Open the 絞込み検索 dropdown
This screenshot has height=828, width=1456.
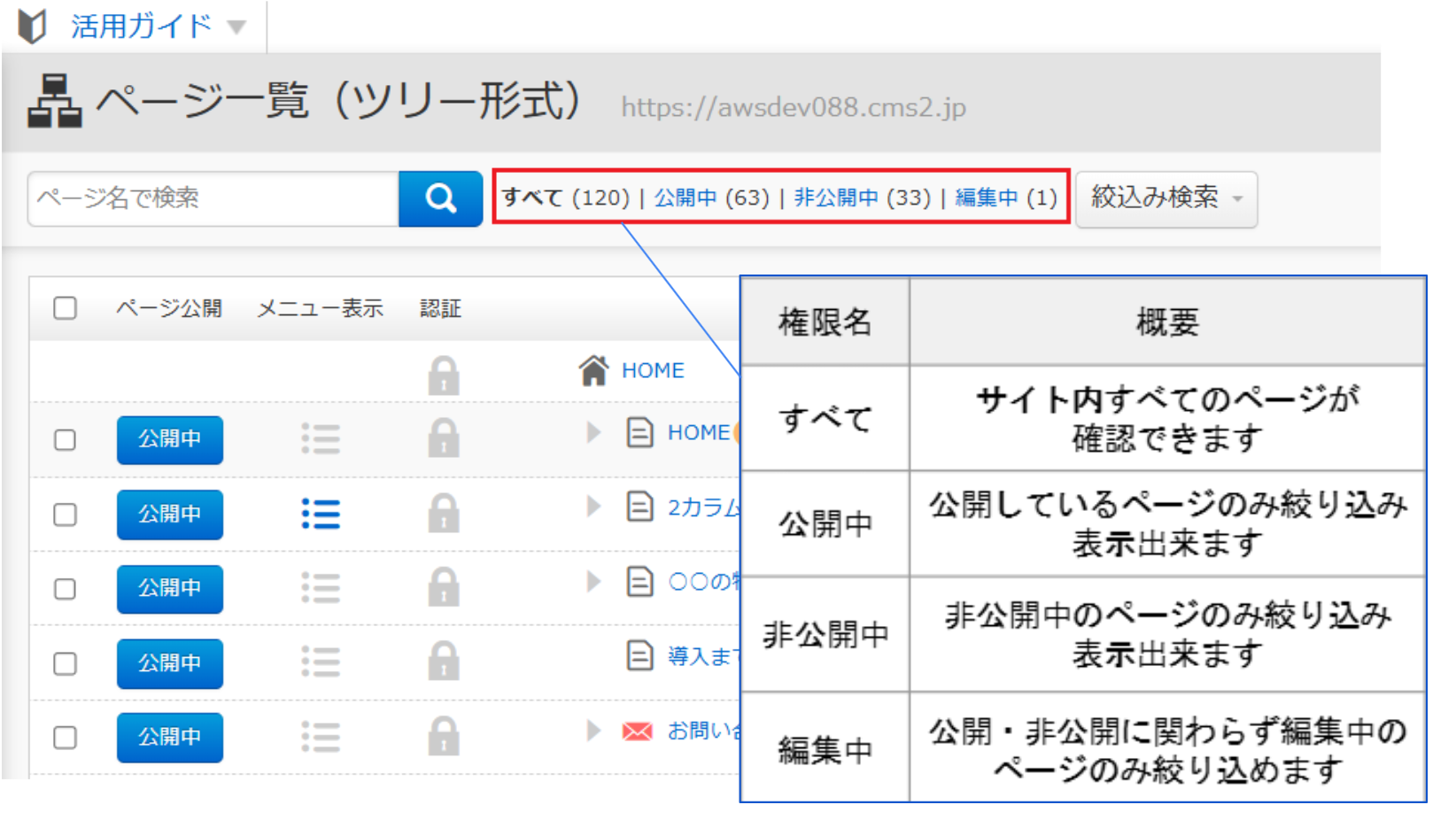(x=1166, y=198)
